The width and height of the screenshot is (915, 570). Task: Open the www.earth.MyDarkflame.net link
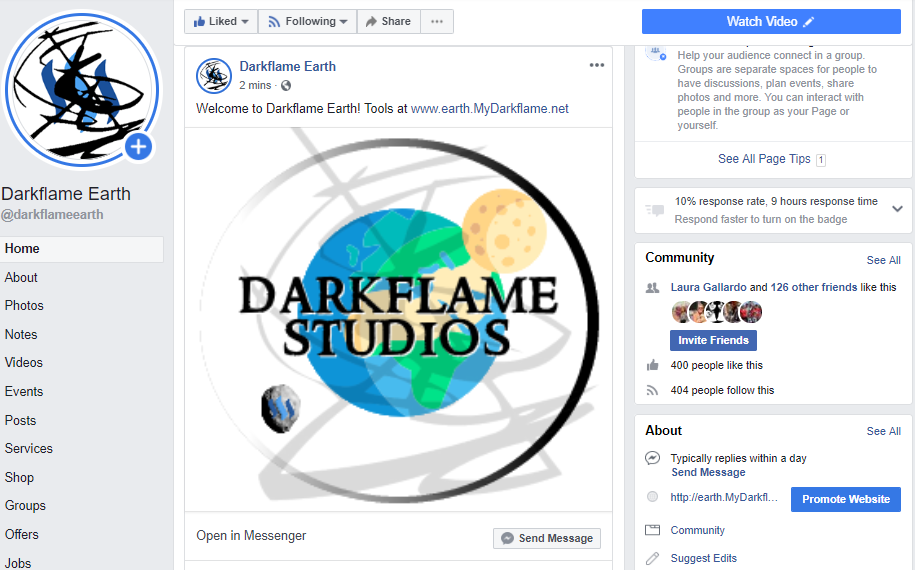490,109
